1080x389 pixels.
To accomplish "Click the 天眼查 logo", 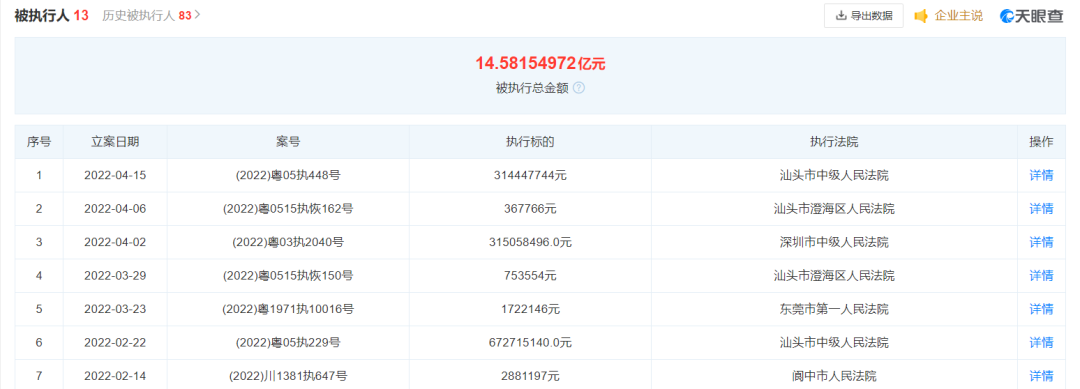I will click(x=1032, y=16).
